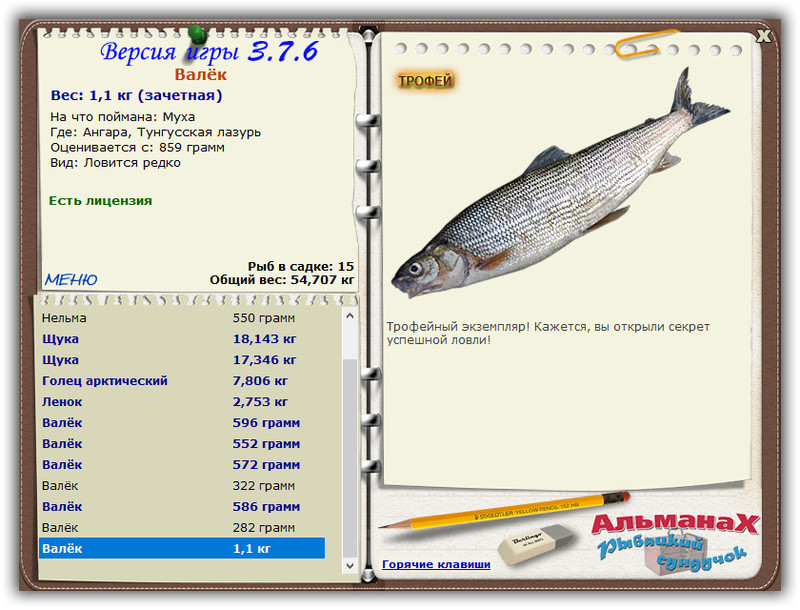Select the Ленок 2,753 кг row
Image resolution: width=800 pixels, height=610 pixels.
(x=182, y=401)
